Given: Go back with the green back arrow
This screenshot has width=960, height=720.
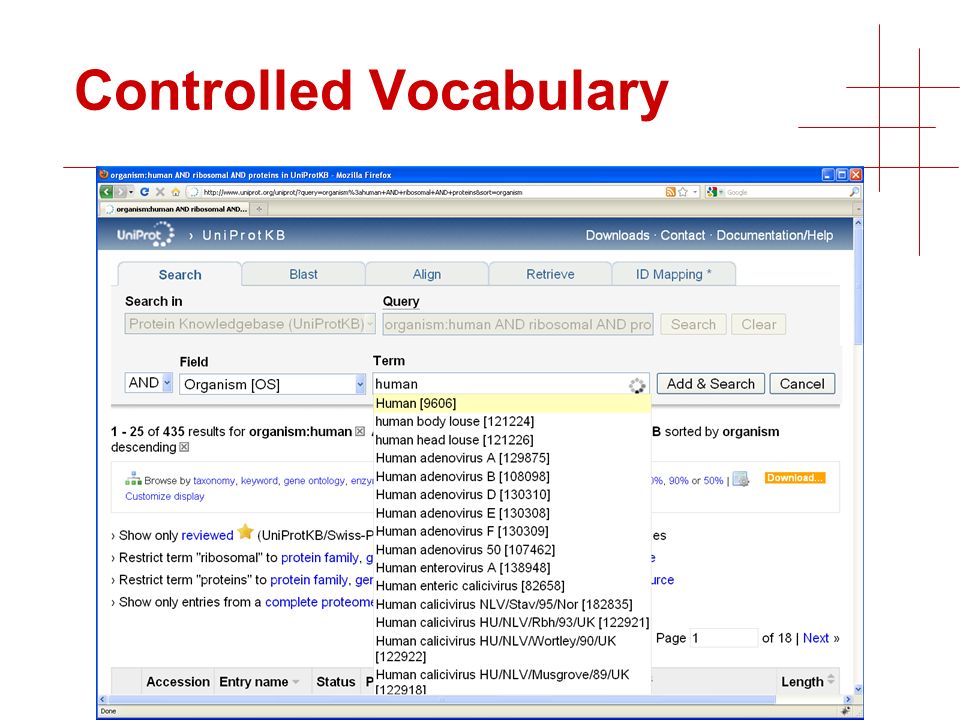Looking at the screenshot, I should [x=107, y=192].
